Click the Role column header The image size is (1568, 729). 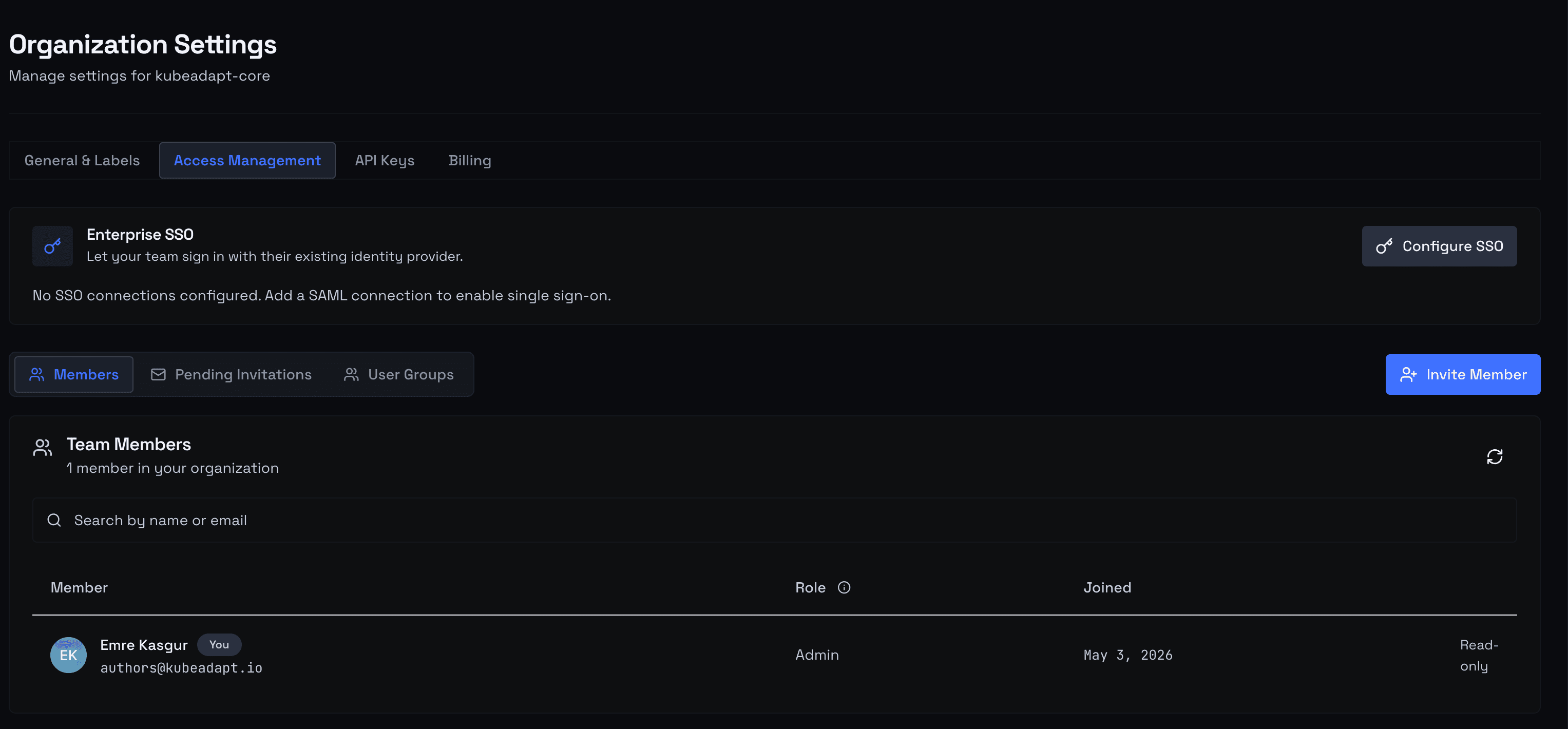tap(810, 587)
